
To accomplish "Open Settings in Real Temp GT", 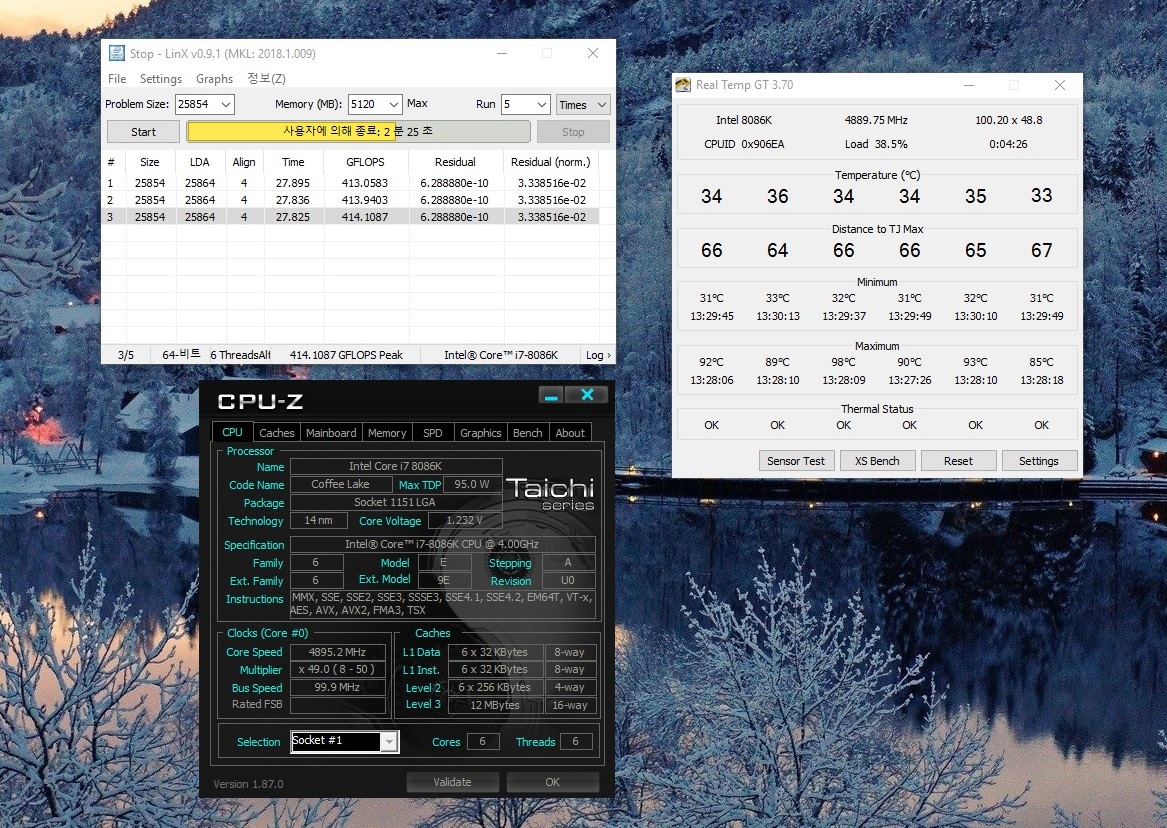I will [x=1038, y=460].
